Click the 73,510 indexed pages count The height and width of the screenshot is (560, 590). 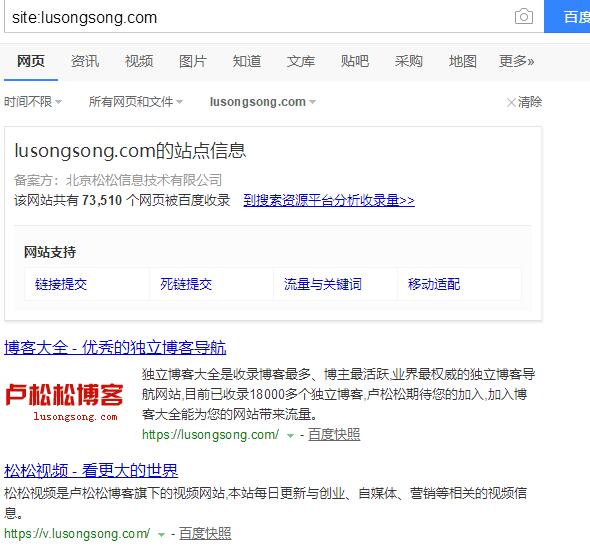(x=102, y=200)
